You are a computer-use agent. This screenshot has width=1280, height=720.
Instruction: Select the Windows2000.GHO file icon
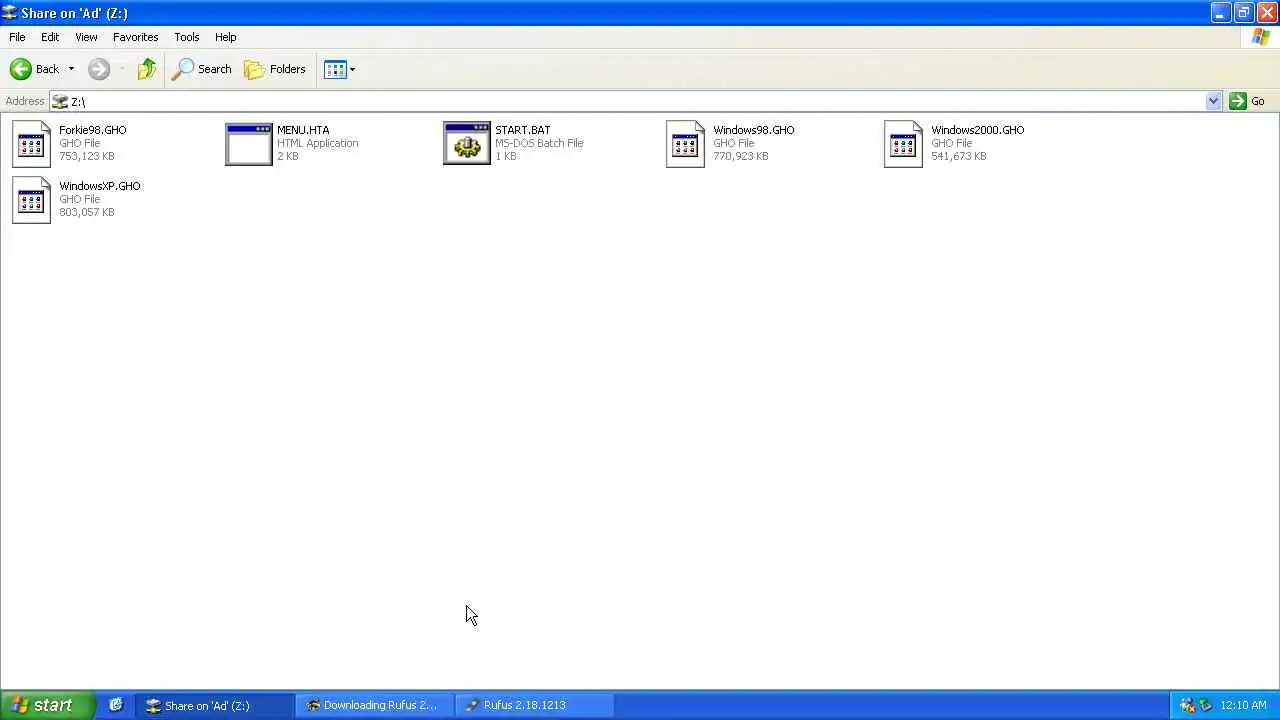[x=903, y=143]
